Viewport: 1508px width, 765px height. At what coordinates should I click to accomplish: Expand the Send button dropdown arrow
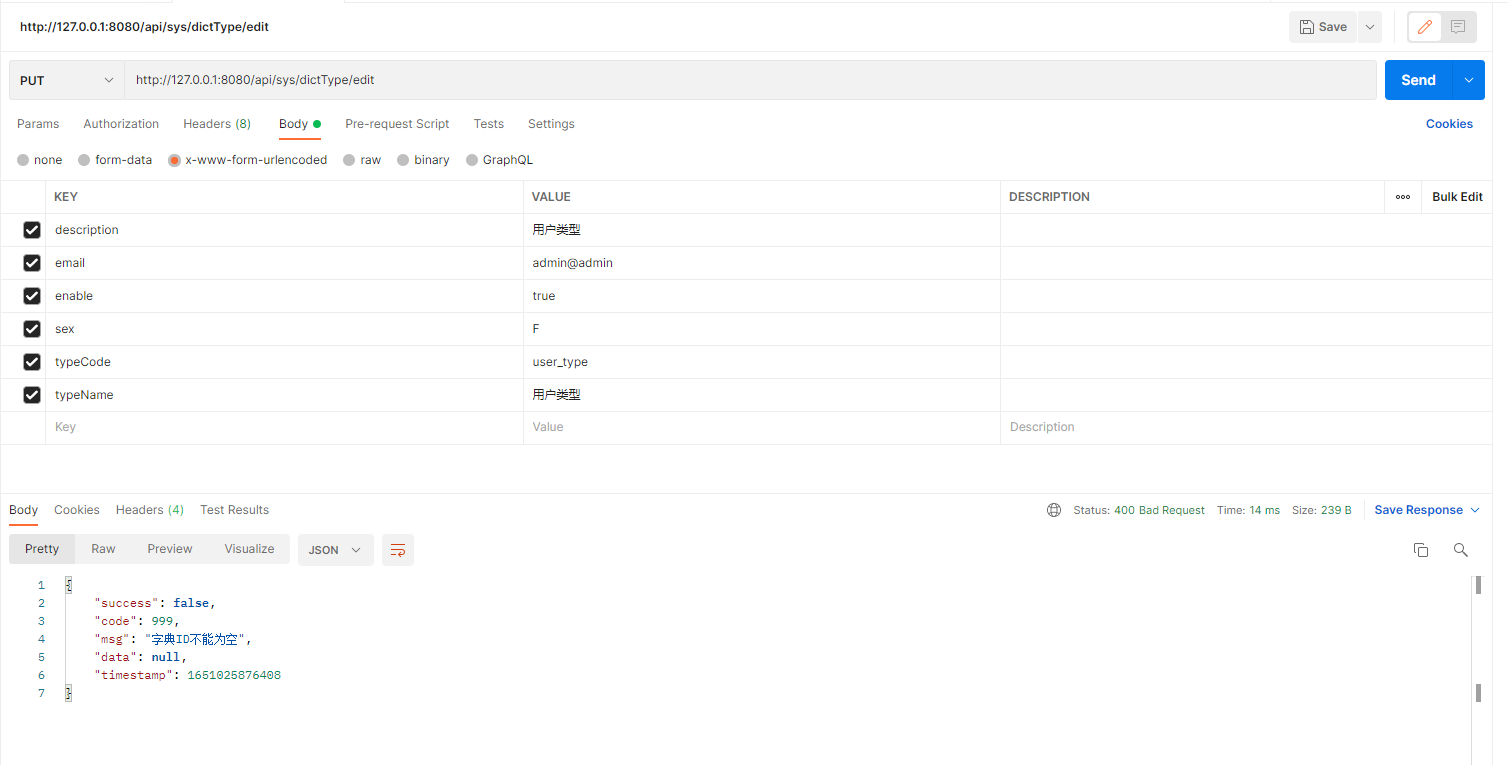(x=1469, y=80)
